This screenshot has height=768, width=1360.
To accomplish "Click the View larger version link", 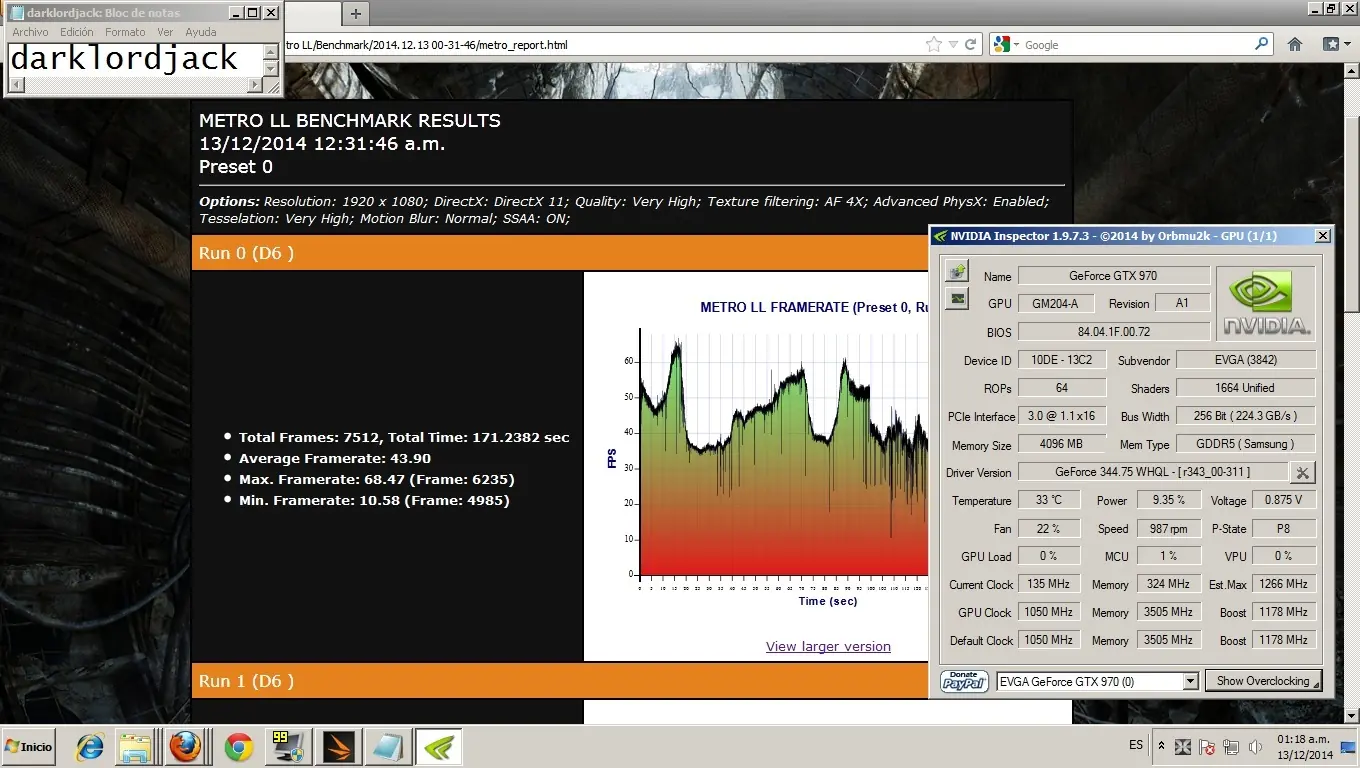I will [x=828, y=646].
